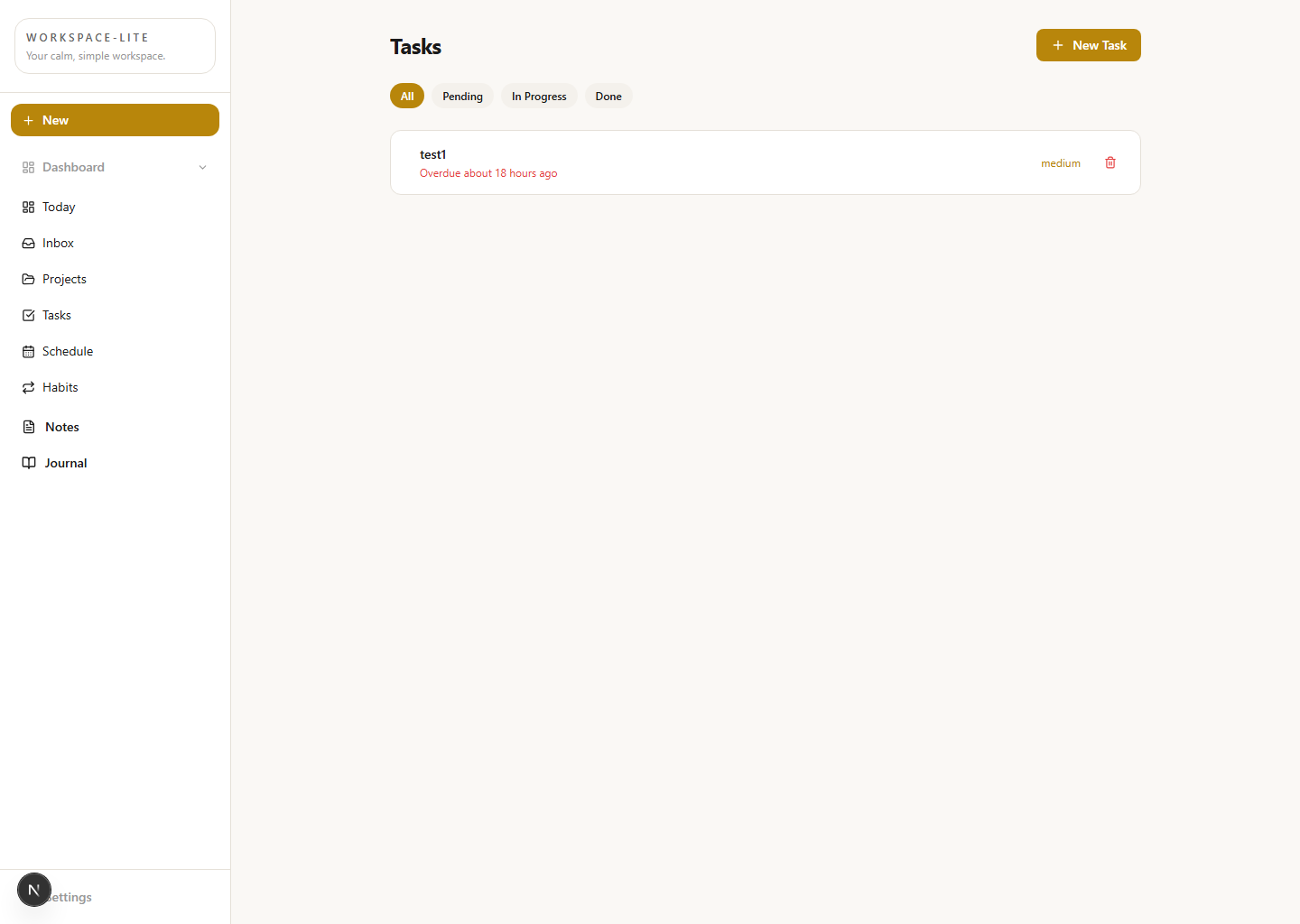
Task: Create a task with New Task button
Action: (1089, 44)
